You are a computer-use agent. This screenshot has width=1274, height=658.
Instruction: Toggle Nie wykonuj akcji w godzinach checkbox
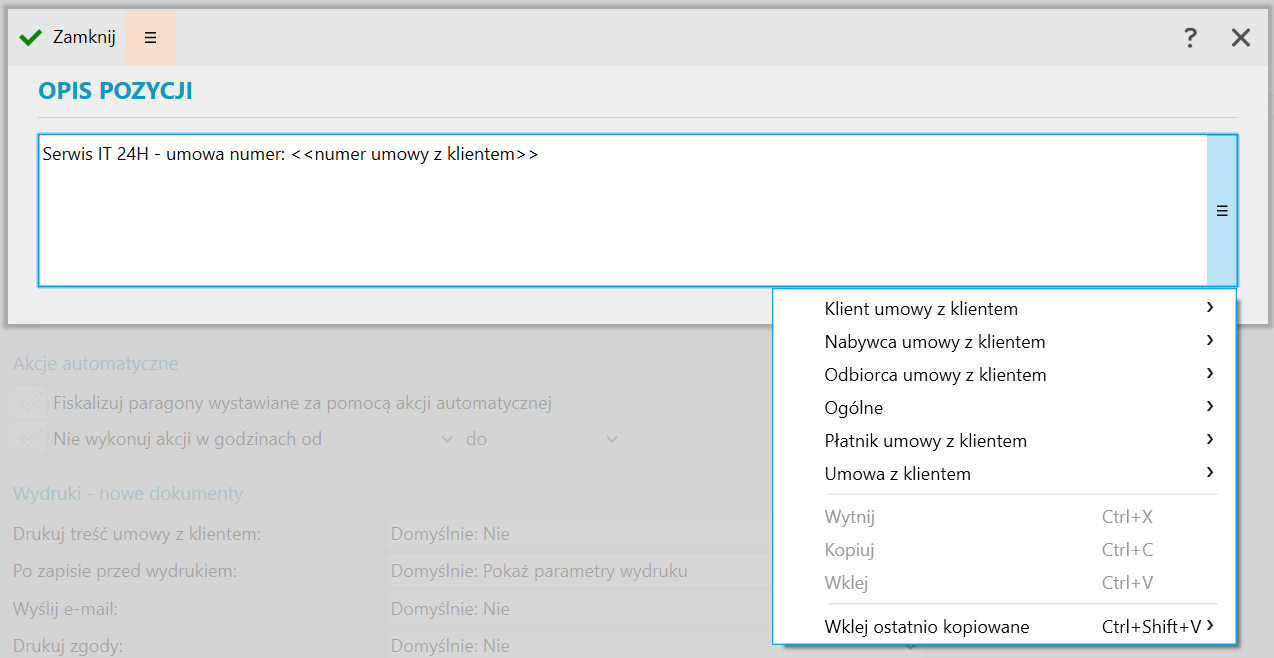(x=29, y=438)
